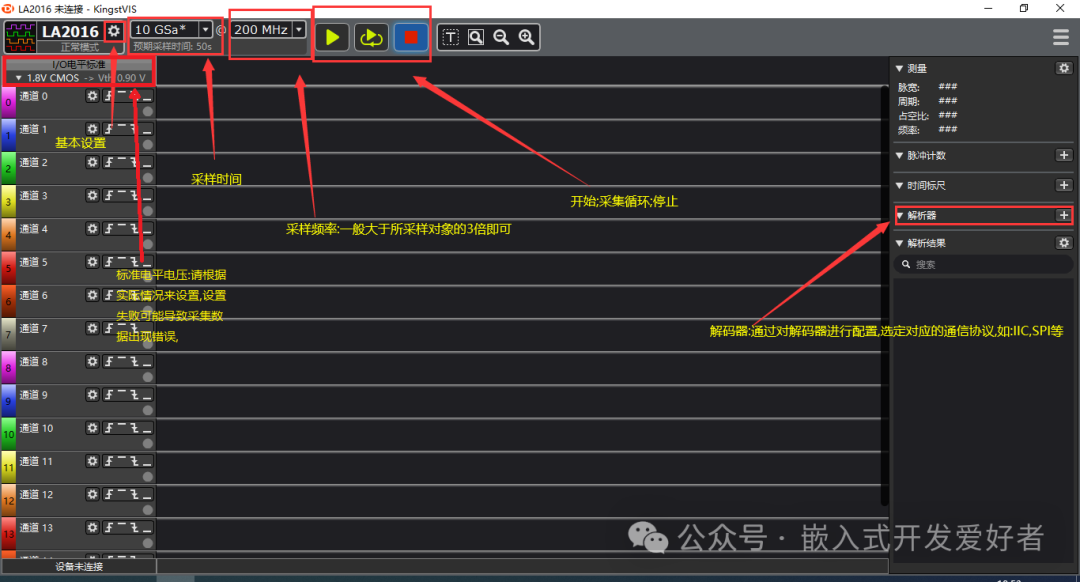Click the 通道 9 blue color tag
This screenshot has height=582, width=1080.
coord(8,400)
